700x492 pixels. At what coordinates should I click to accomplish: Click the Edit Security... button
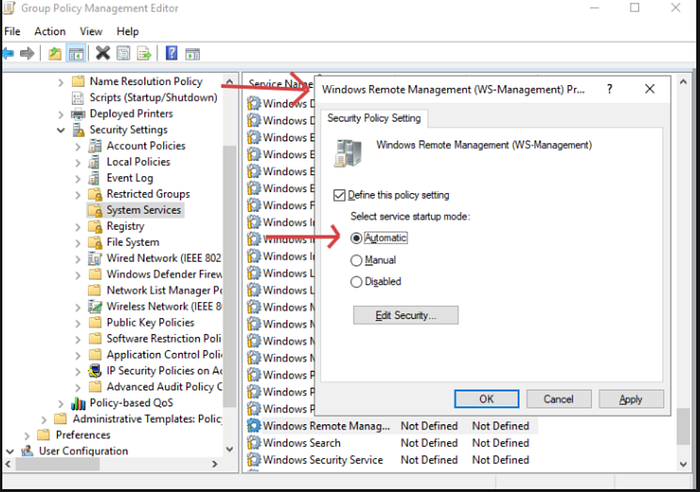pos(405,315)
